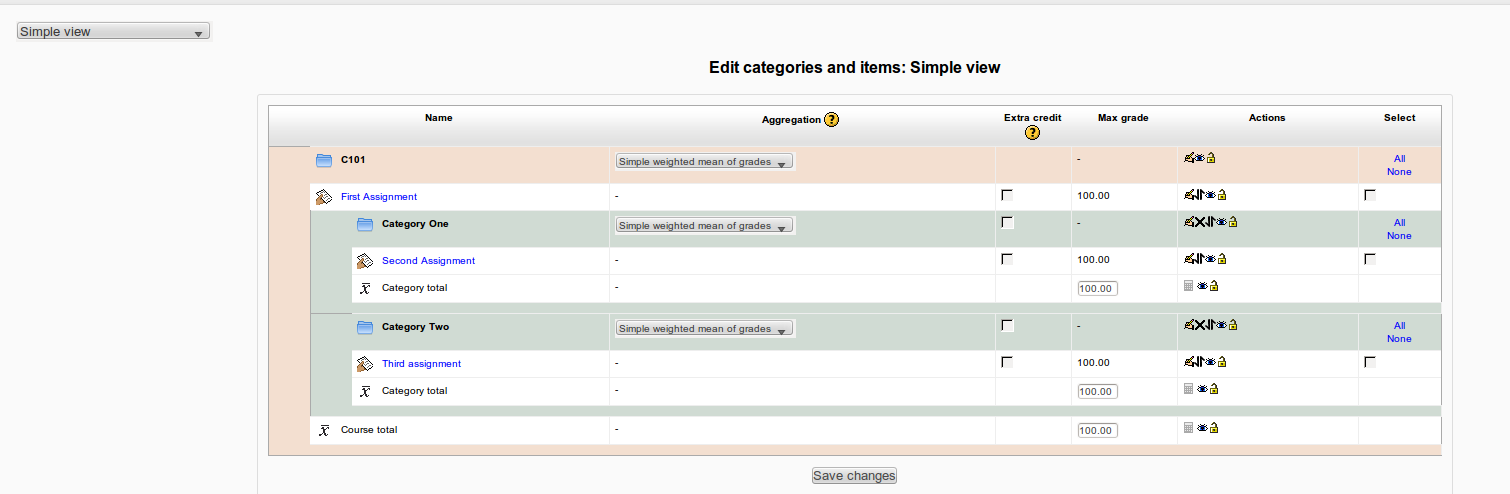Viewport: 1510px width, 494px height.
Task: Click the edit icon for Category Two
Action: coord(1188,325)
